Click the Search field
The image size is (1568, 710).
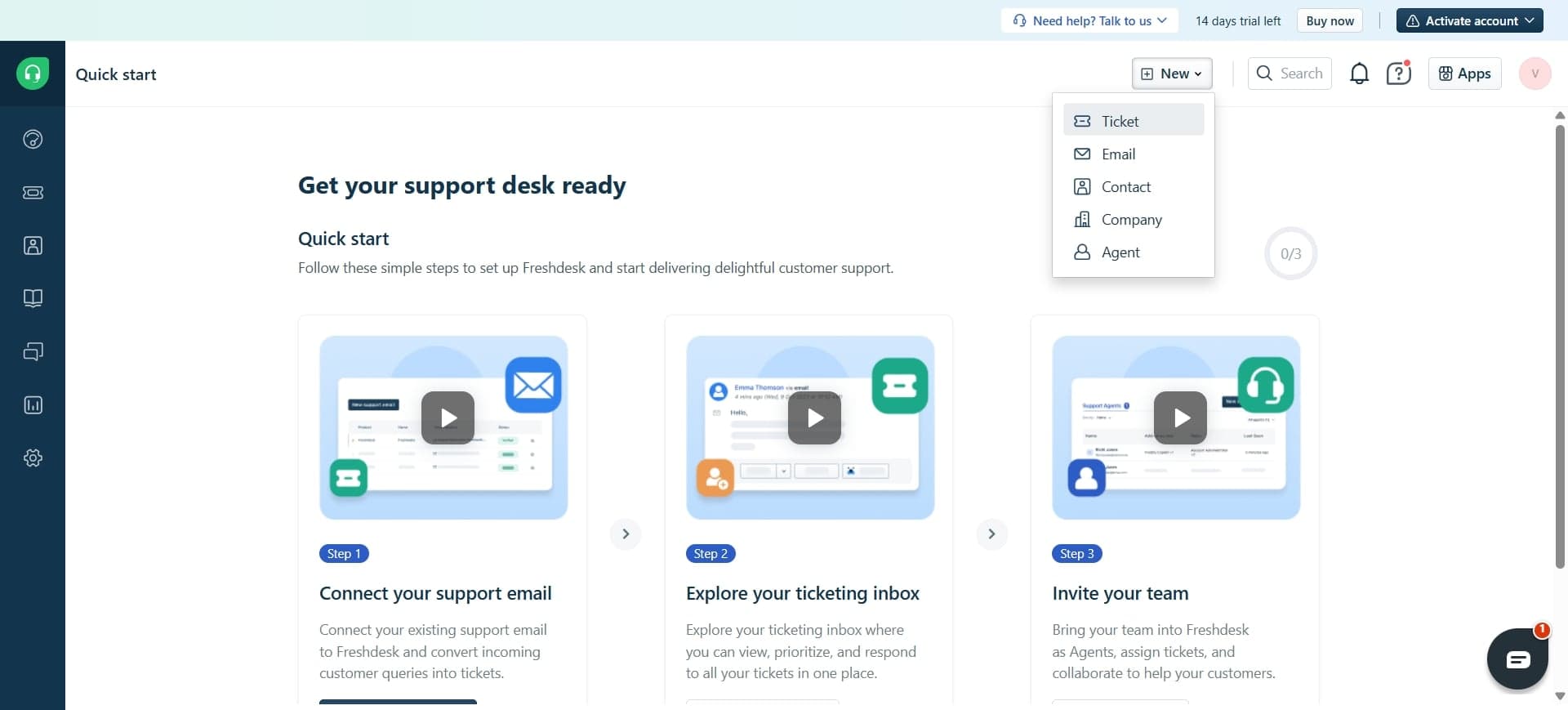point(1290,74)
